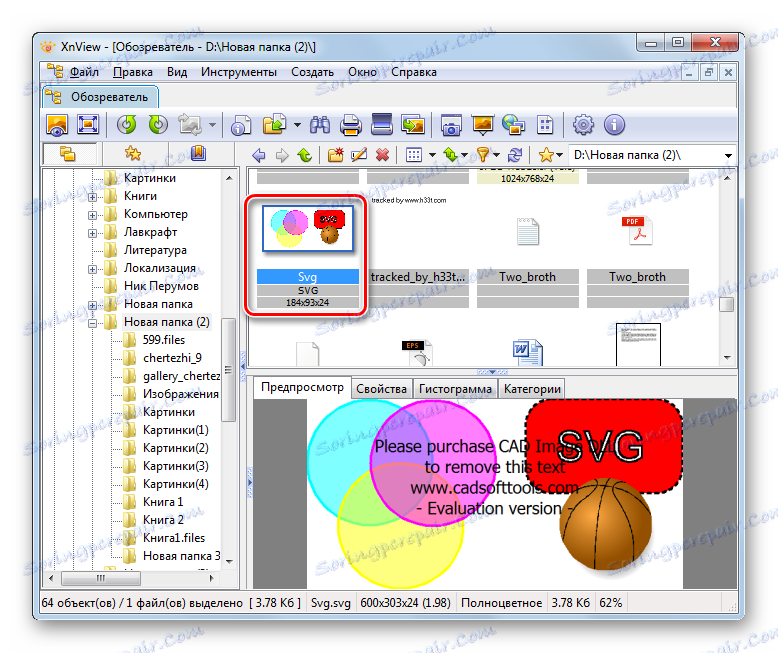This screenshot has height=653, width=778.
Task: Navigate back with the blue left arrow
Action: tap(259, 155)
